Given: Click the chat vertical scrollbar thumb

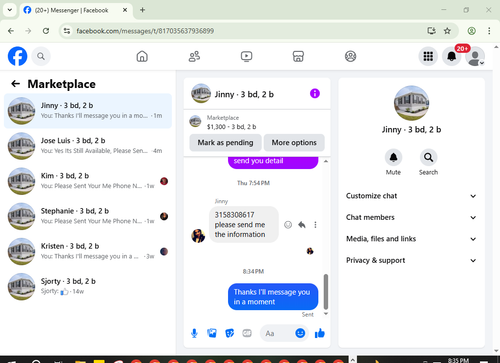Looking at the screenshot, I should [326, 292].
